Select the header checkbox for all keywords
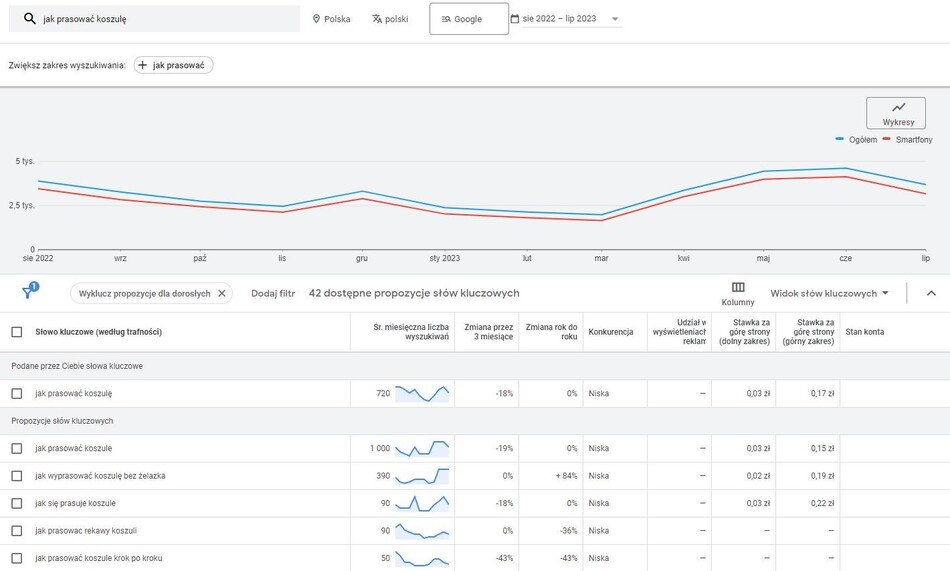The image size is (950, 571). (17, 332)
